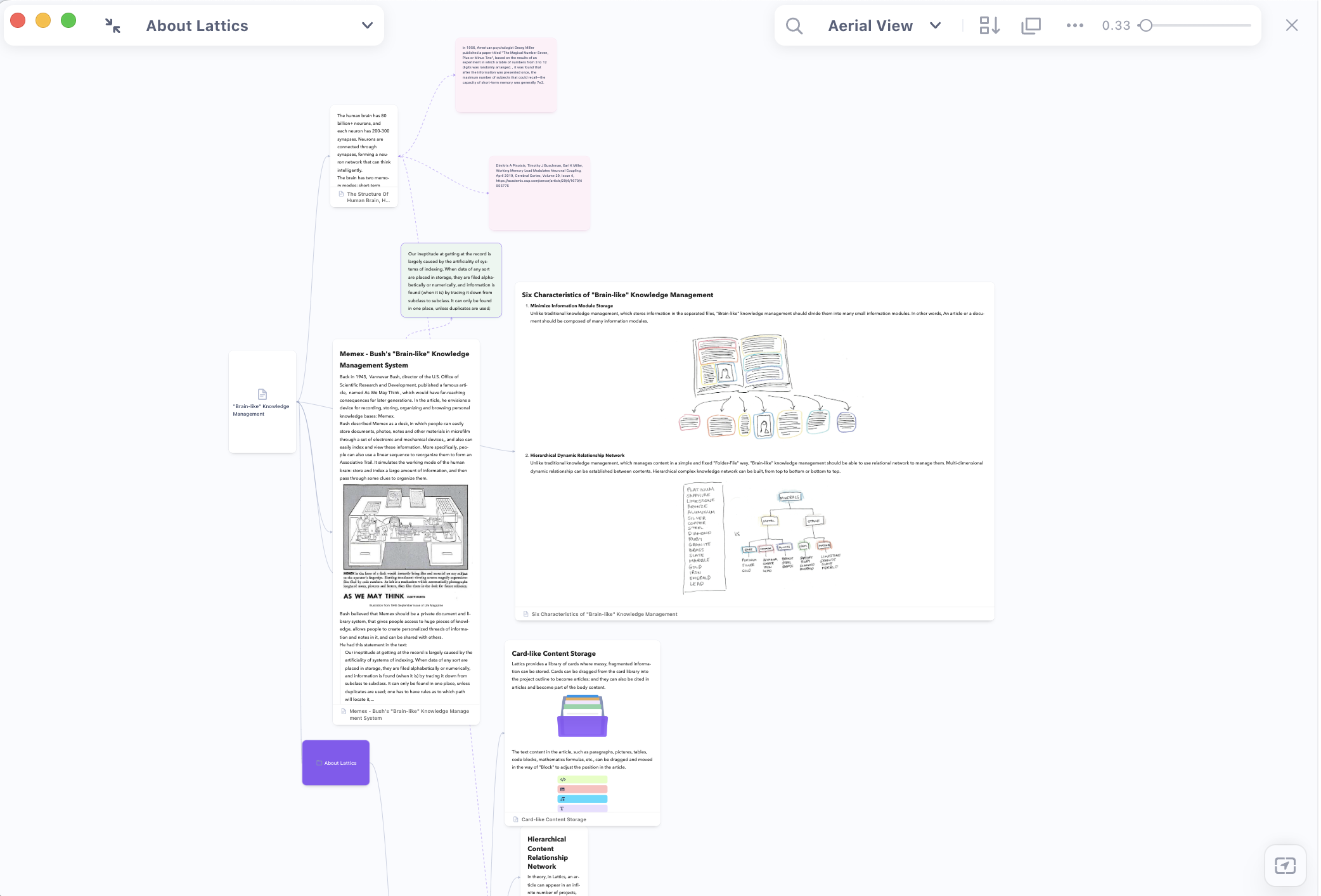Screen dimensions: 1321x896
Task: Click the Memex - Bush's "Brain-like" card heading
Action: (x=404, y=359)
